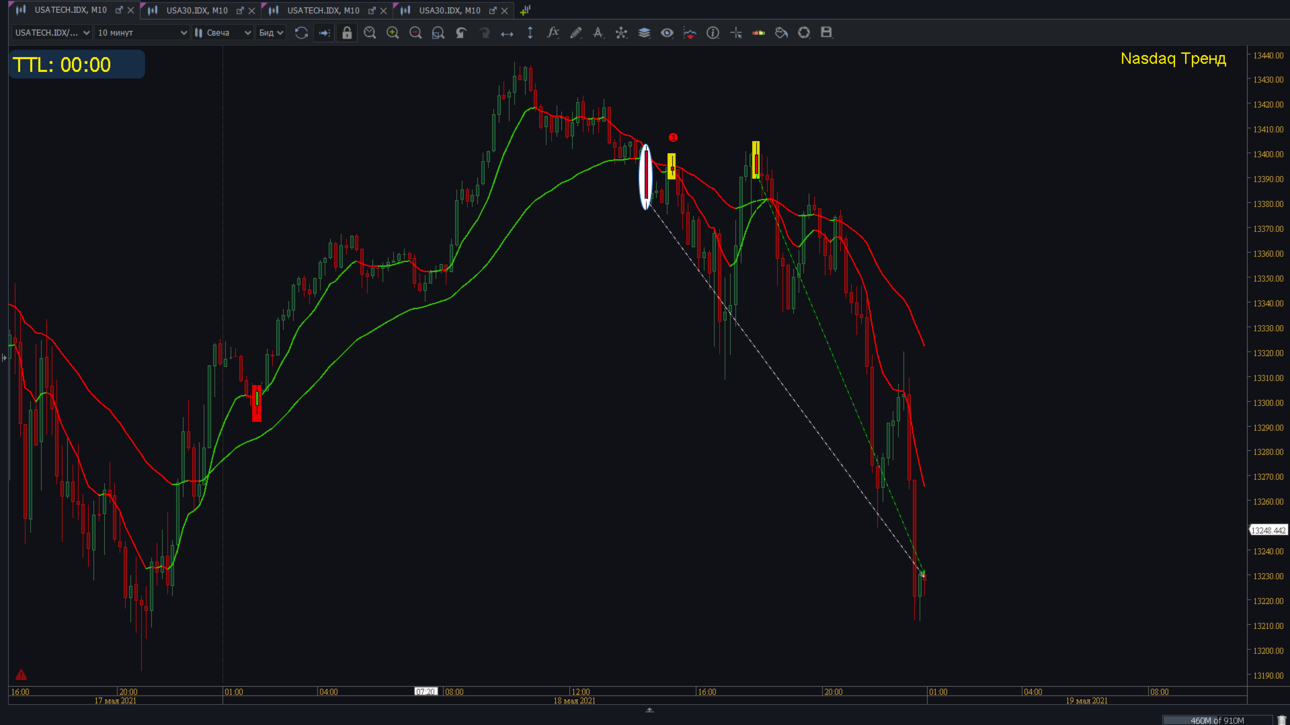Close the second USA30.IDX tab

click(505, 10)
